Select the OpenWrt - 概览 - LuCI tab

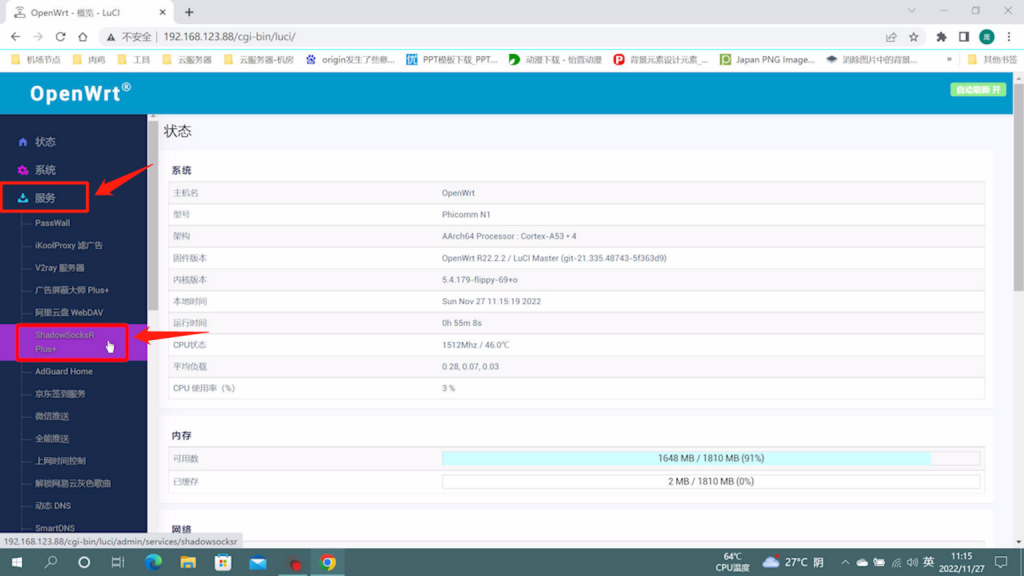[x=90, y=12]
